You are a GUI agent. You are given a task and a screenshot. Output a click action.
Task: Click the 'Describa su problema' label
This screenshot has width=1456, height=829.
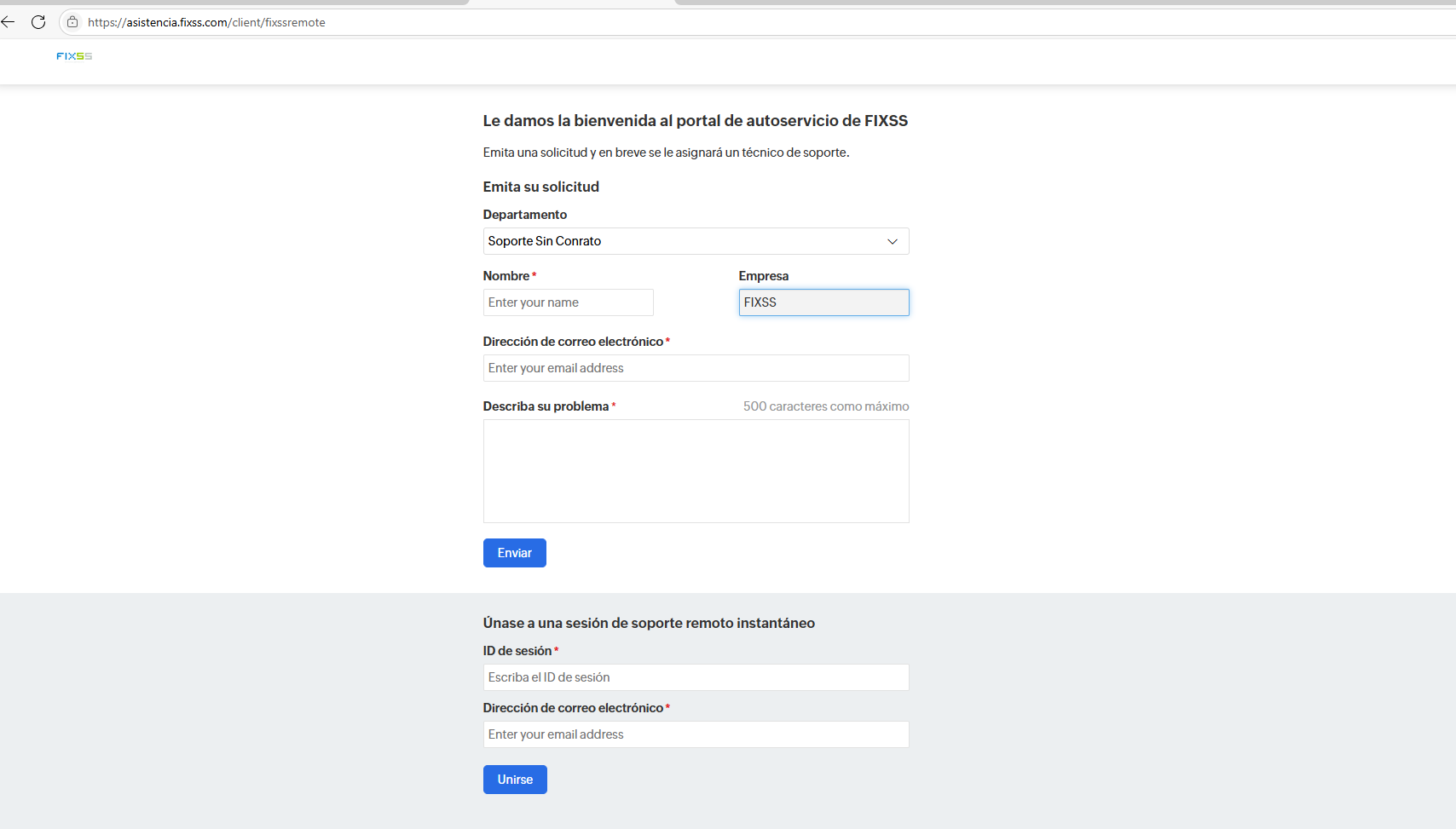pyautogui.click(x=546, y=406)
